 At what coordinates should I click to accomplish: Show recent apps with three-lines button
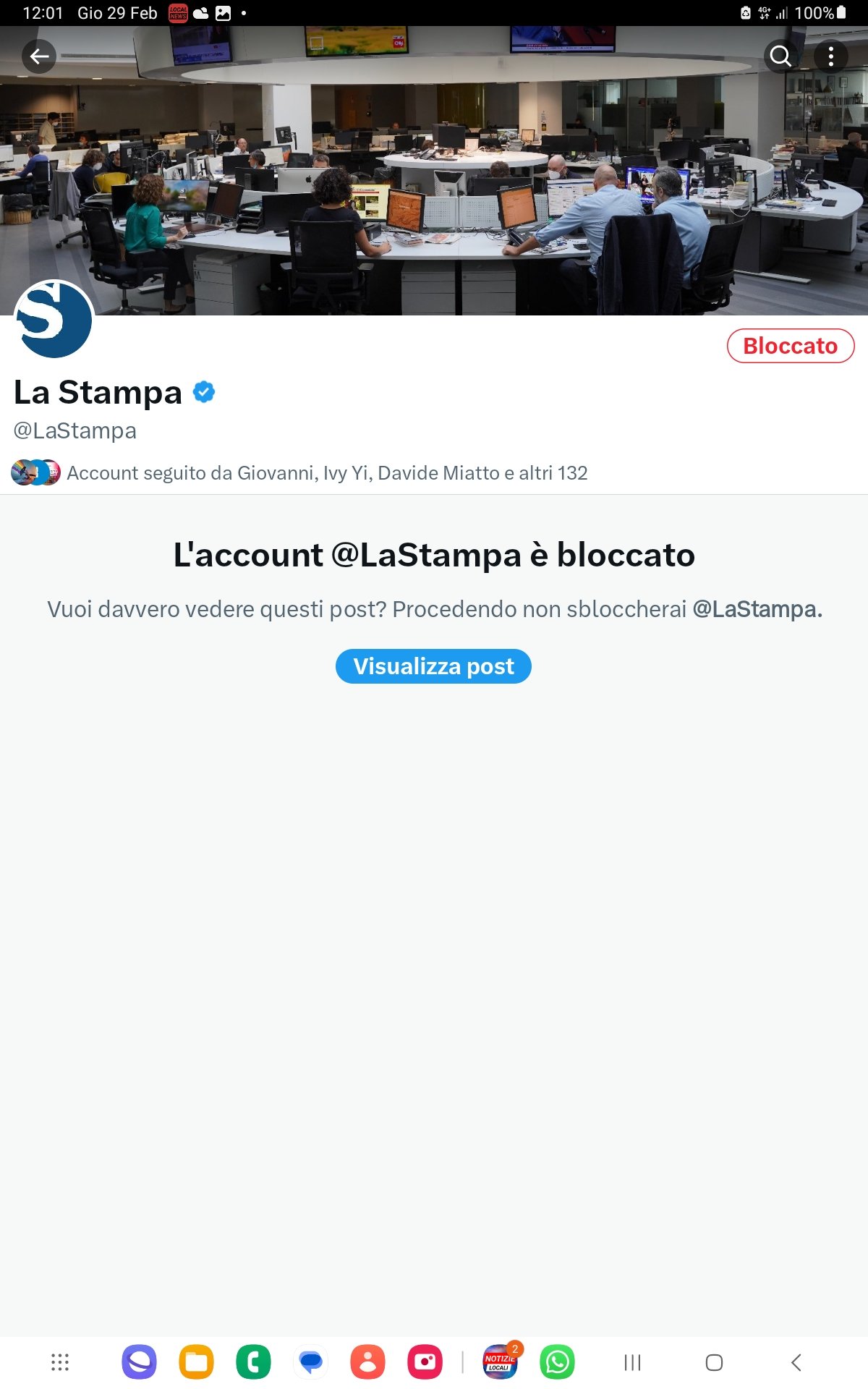coord(632,1362)
